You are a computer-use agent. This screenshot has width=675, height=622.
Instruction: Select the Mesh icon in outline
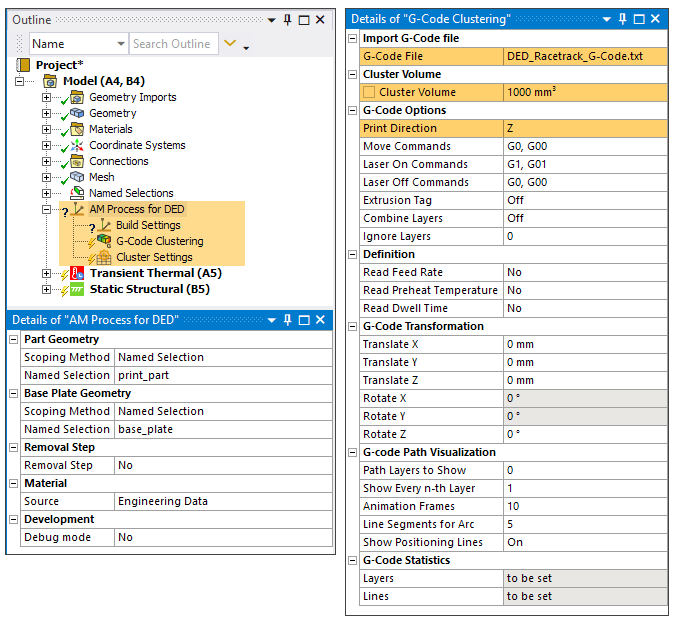[x=76, y=178]
